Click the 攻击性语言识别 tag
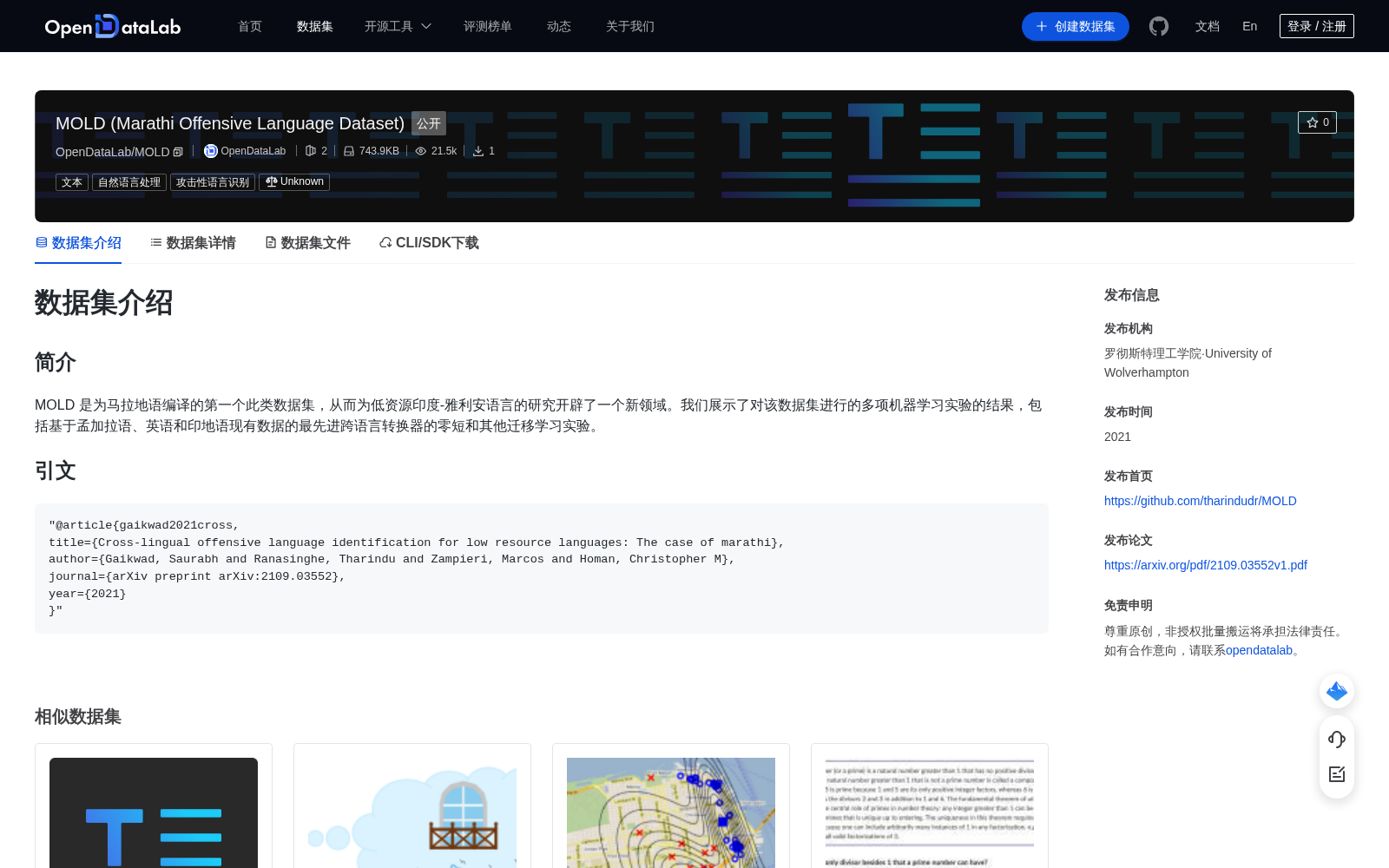The image size is (1389, 868). point(213,182)
